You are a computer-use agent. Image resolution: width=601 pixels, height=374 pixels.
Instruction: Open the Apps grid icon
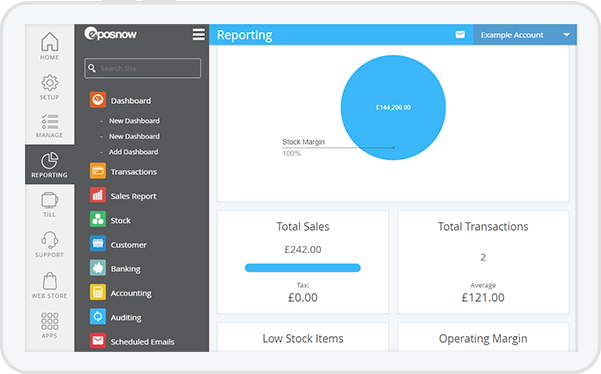(x=50, y=321)
